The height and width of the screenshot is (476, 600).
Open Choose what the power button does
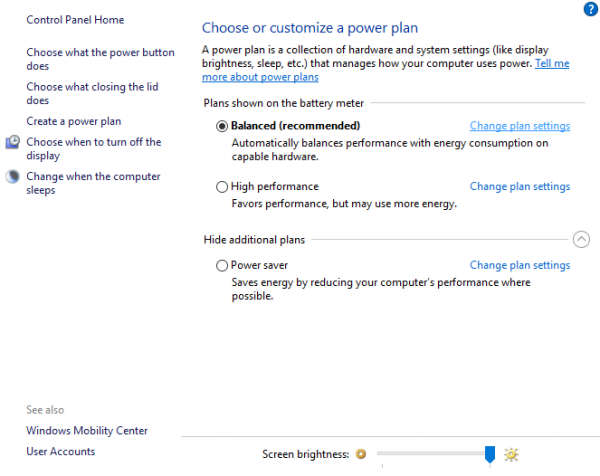pos(100,59)
